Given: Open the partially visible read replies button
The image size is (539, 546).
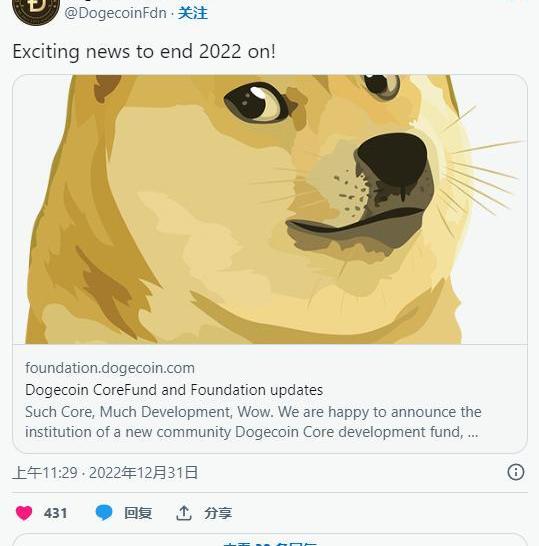Looking at the screenshot, I should point(270,539).
